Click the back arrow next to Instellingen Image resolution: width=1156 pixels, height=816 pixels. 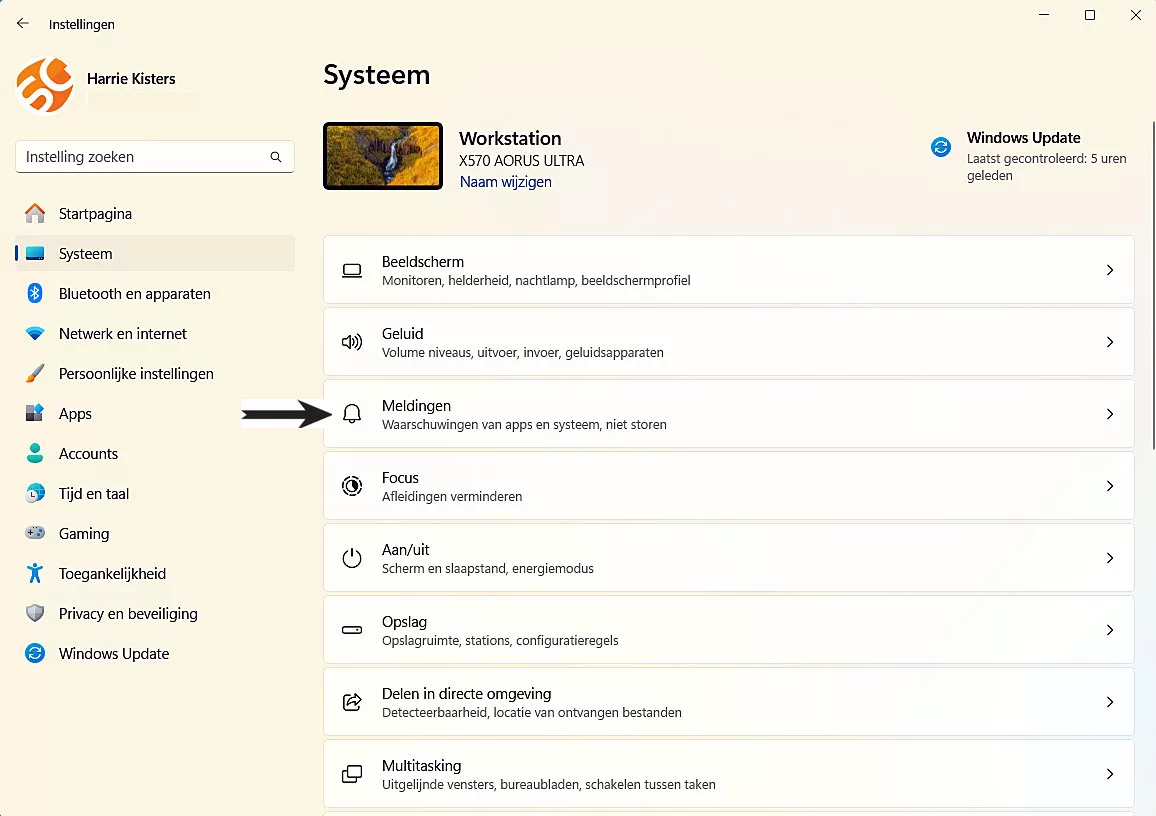pyautogui.click(x=23, y=24)
